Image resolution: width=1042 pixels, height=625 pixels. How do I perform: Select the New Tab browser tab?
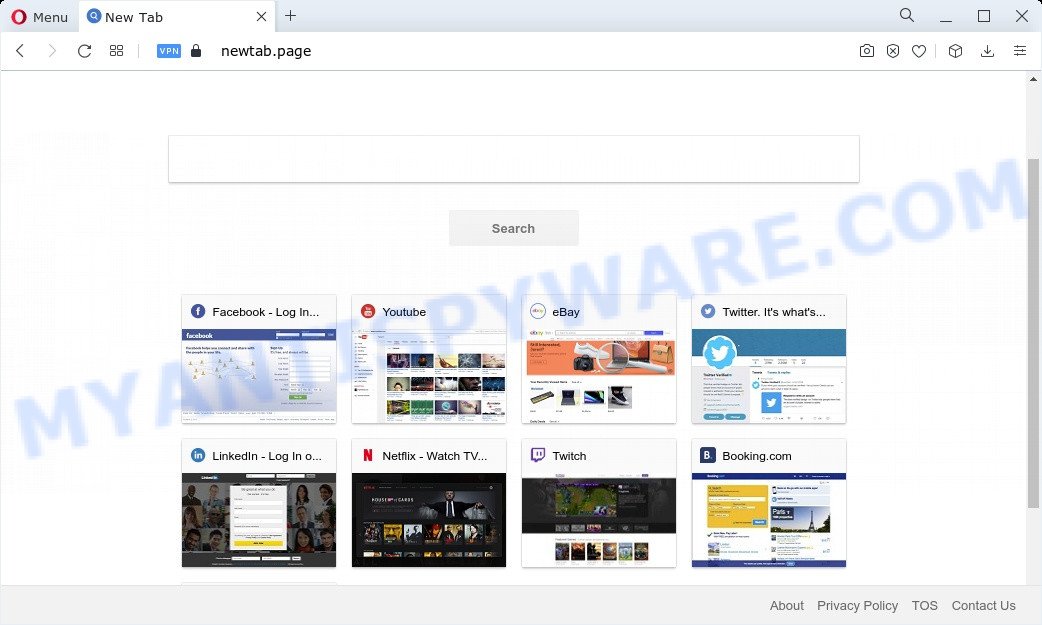pos(178,17)
